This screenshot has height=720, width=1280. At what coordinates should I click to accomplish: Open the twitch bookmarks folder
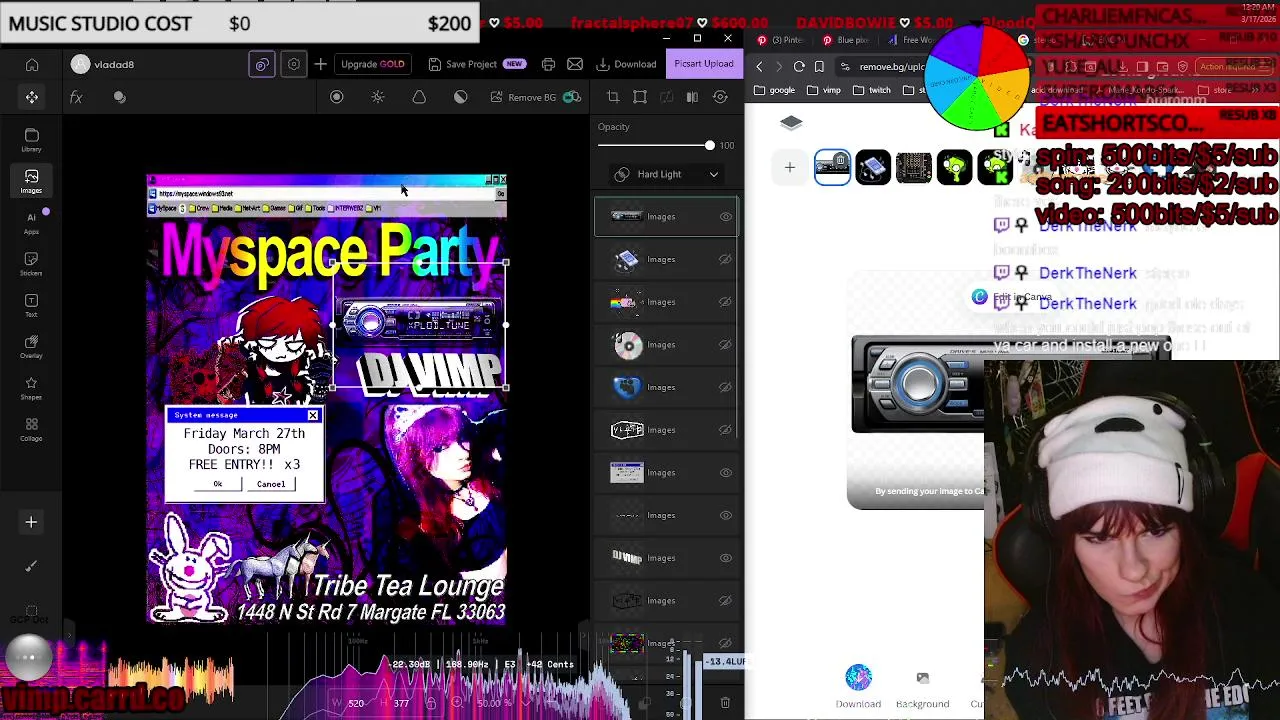pyautogui.click(x=872, y=90)
